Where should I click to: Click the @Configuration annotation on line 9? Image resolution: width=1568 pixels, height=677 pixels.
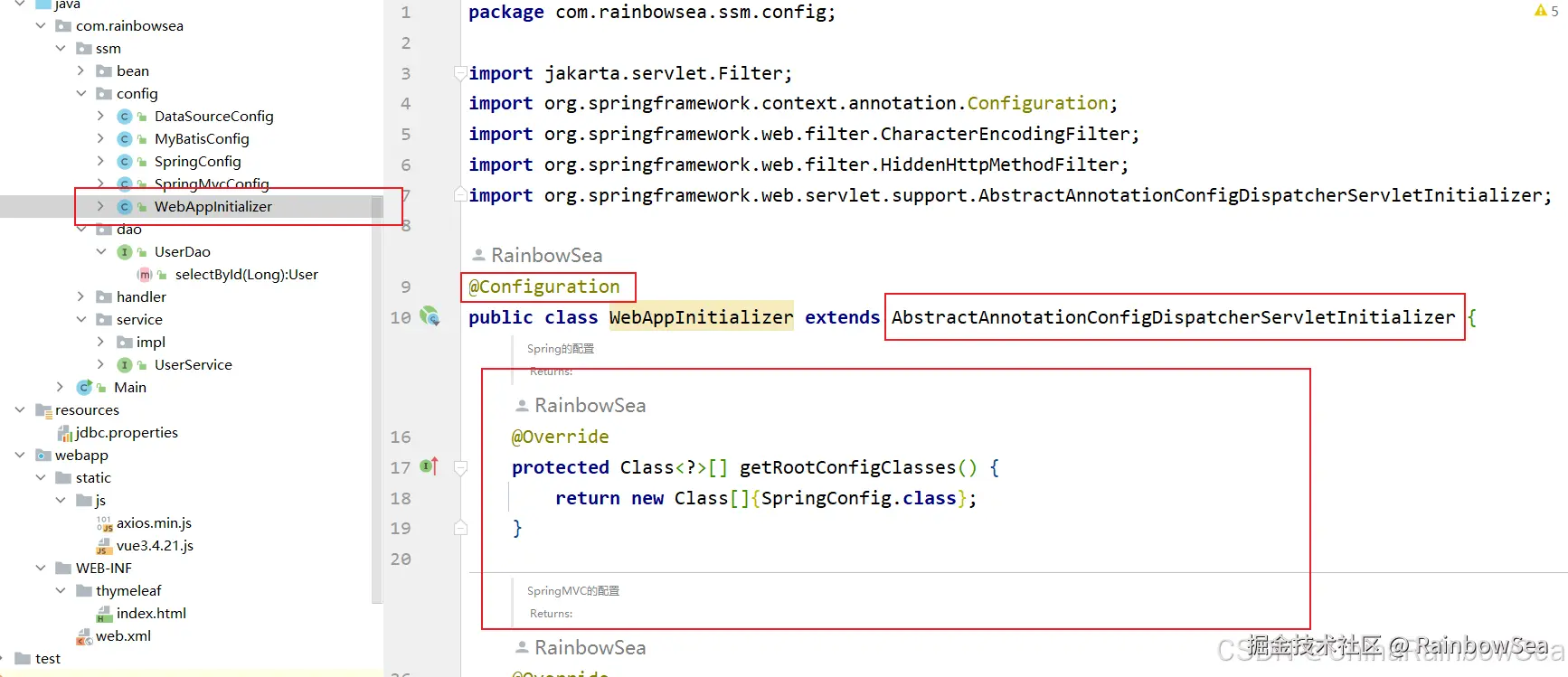point(544,287)
